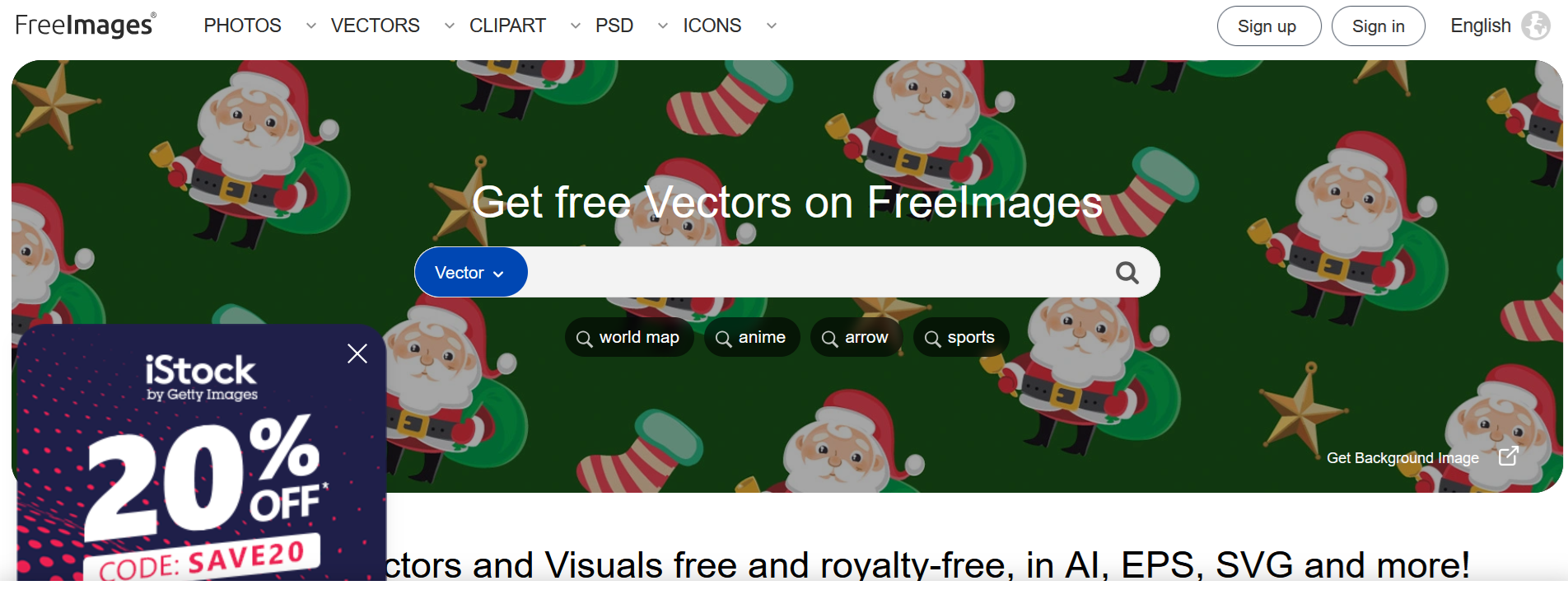Open the VECTORS menu item
This screenshot has height=590, width=1568.
[x=375, y=26]
